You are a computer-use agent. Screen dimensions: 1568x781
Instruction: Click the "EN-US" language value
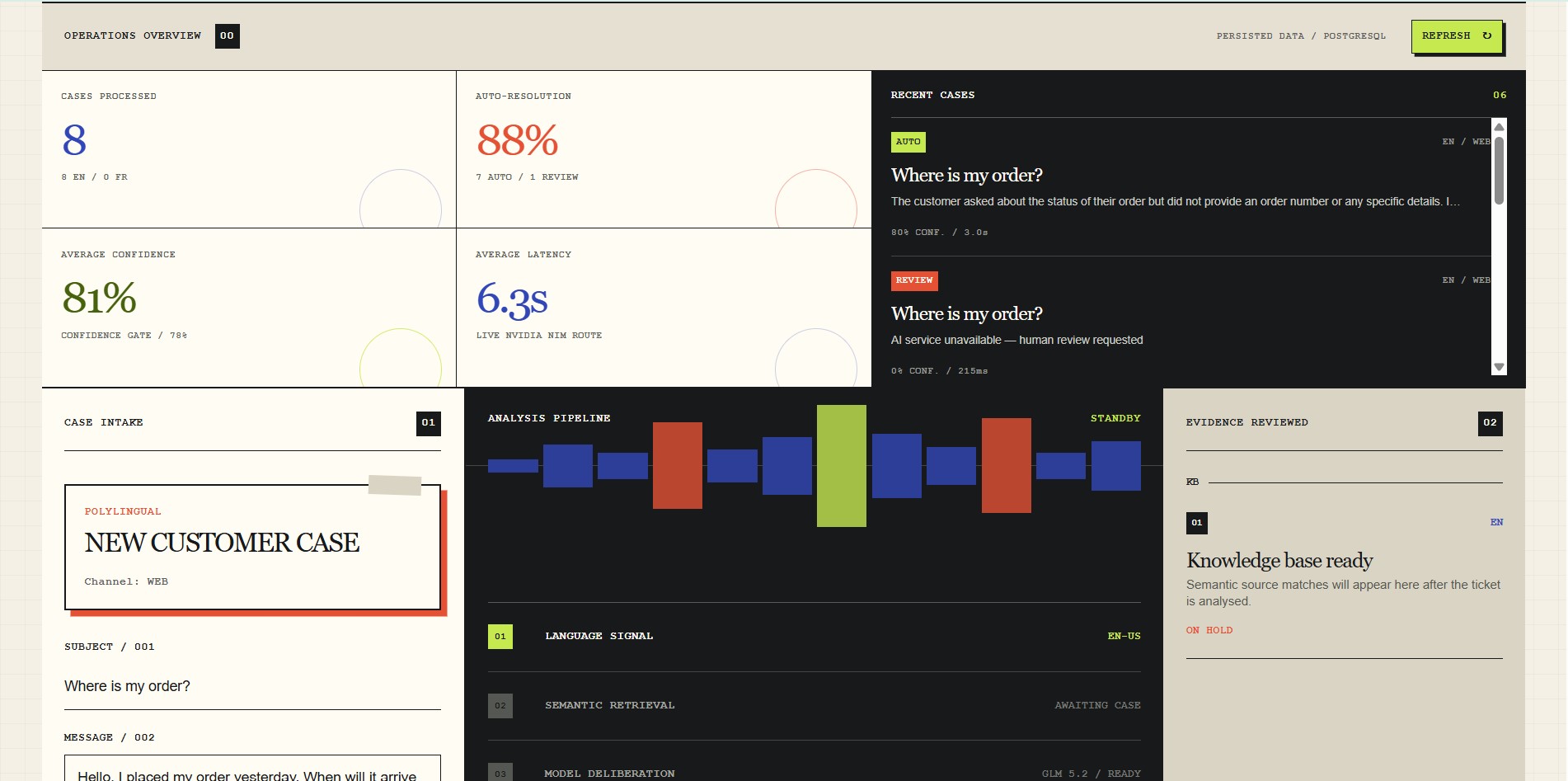pyautogui.click(x=1124, y=637)
